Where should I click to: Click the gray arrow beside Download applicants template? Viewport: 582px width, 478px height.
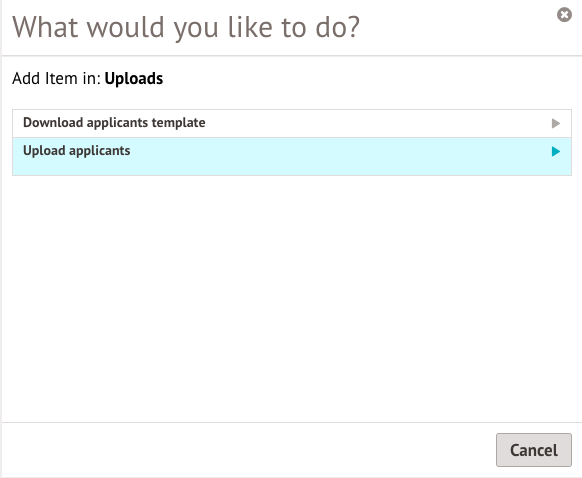556,123
